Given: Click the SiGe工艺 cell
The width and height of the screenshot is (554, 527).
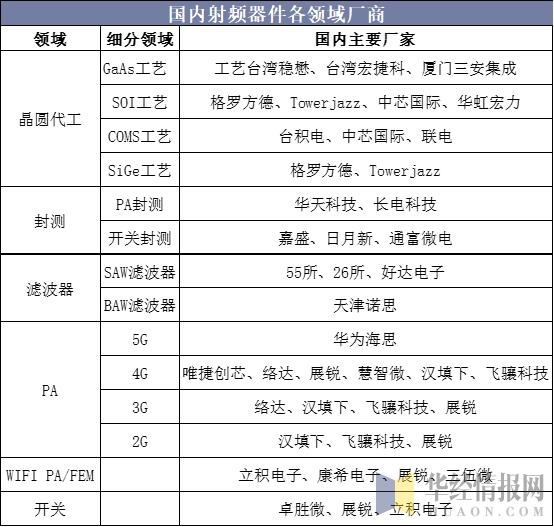Looking at the screenshot, I should [140, 170].
